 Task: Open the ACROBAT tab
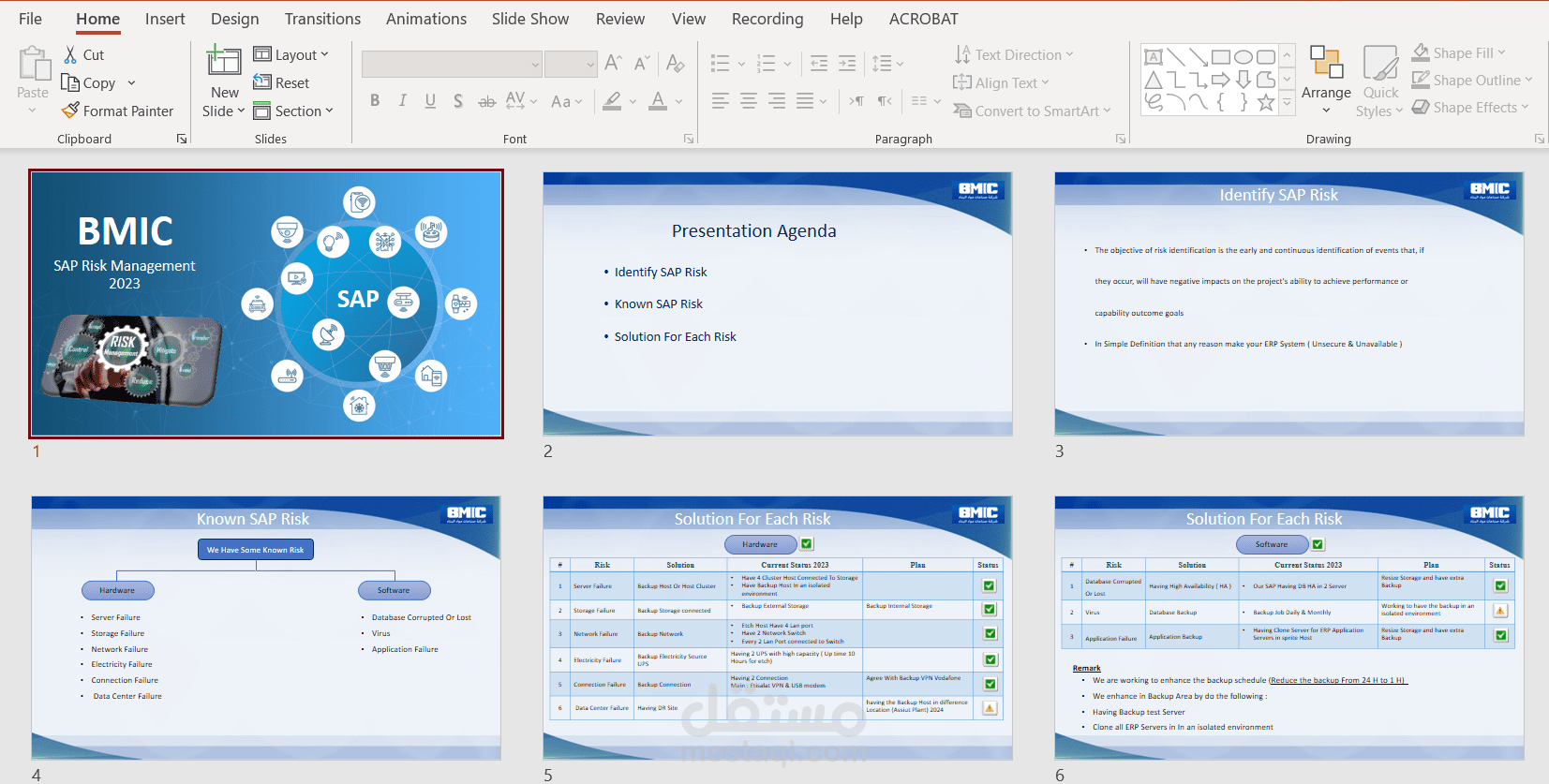pos(924,19)
